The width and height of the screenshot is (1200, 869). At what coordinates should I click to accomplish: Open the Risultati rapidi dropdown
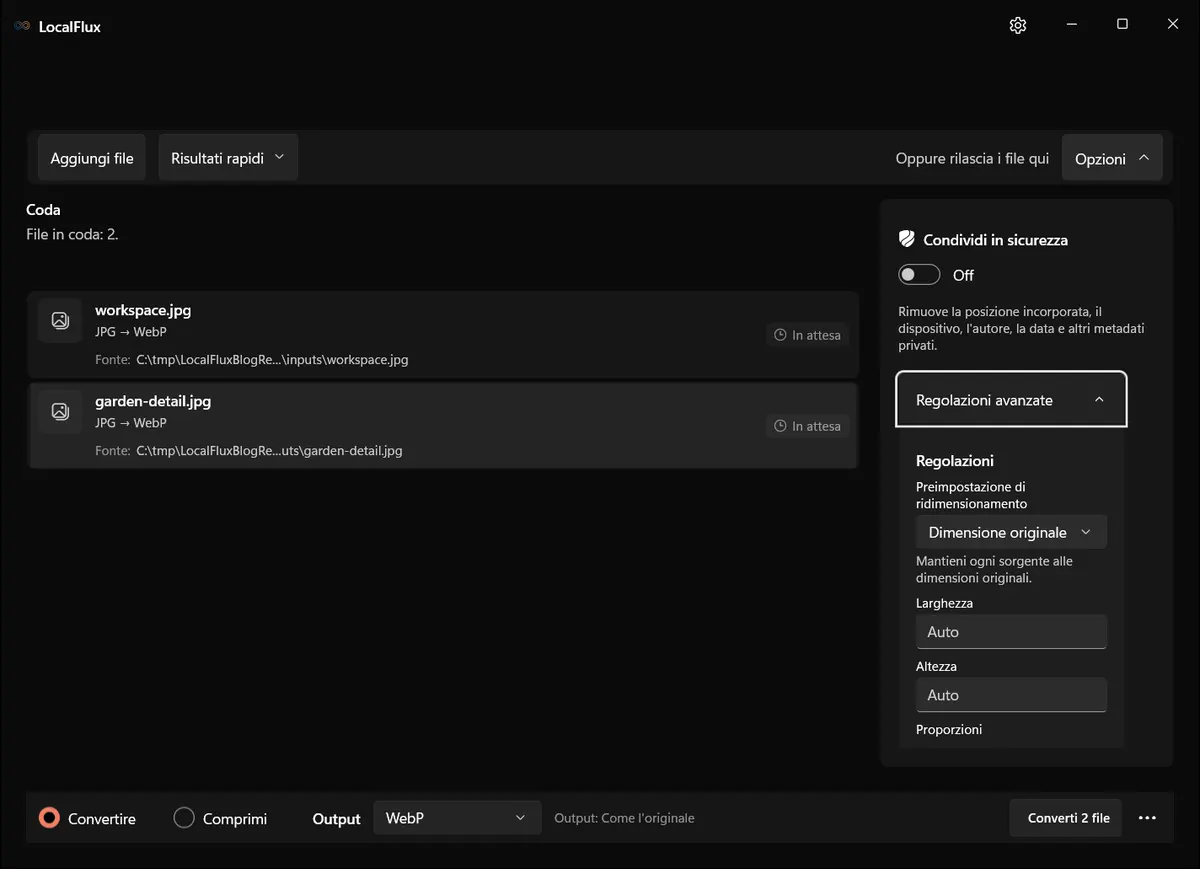click(228, 158)
